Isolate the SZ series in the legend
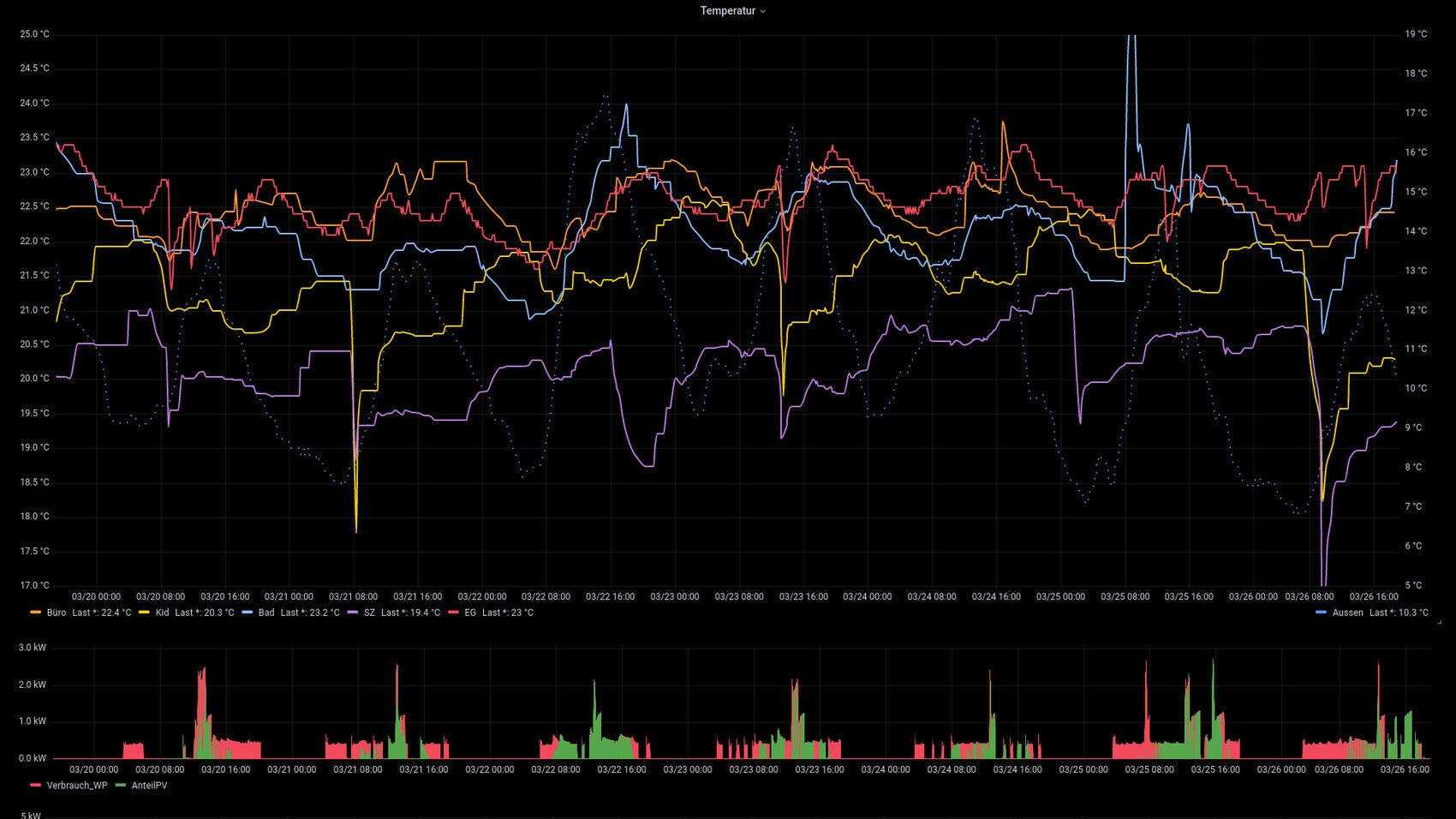The width and height of the screenshot is (1456, 819). [369, 613]
